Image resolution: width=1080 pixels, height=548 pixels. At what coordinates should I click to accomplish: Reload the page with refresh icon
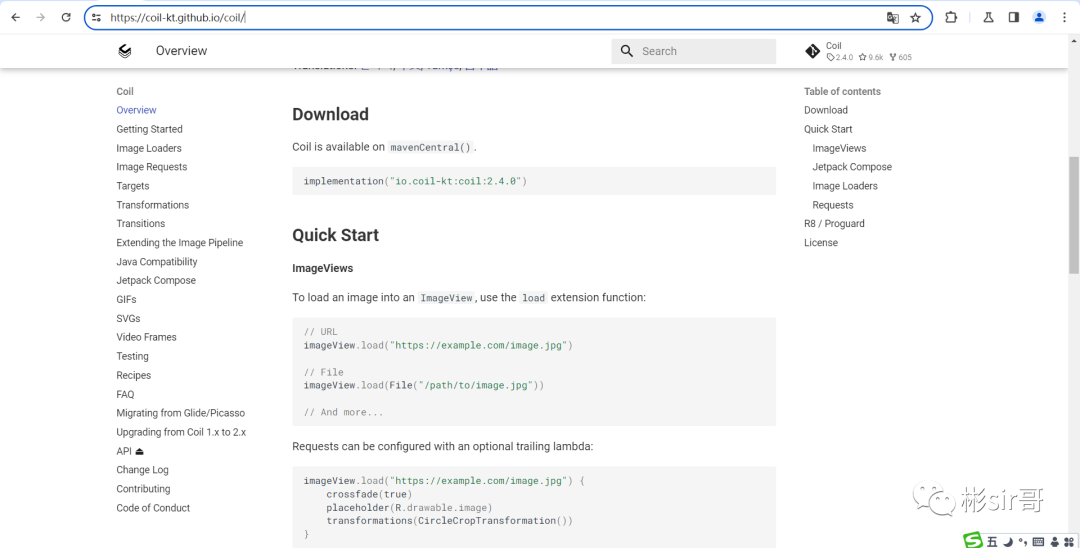pyautogui.click(x=66, y=18)
